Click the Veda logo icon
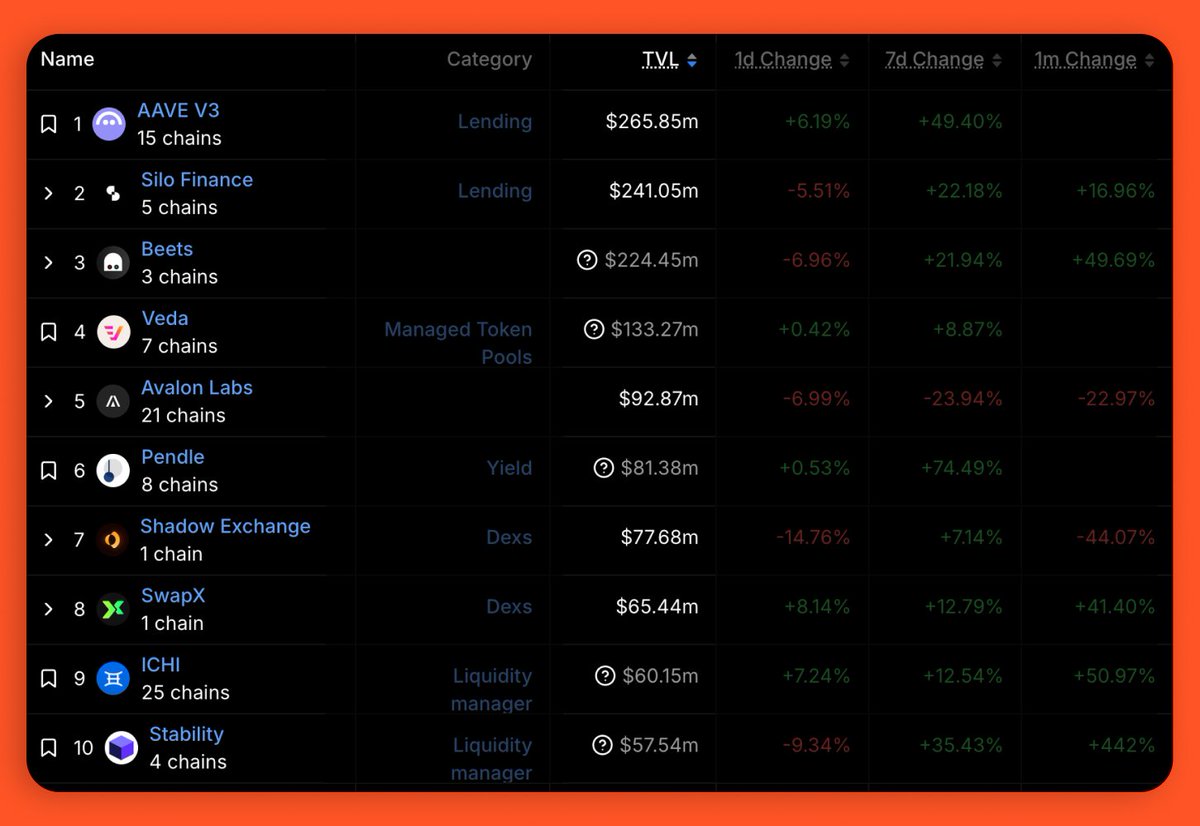 click(x=113, y=332)
